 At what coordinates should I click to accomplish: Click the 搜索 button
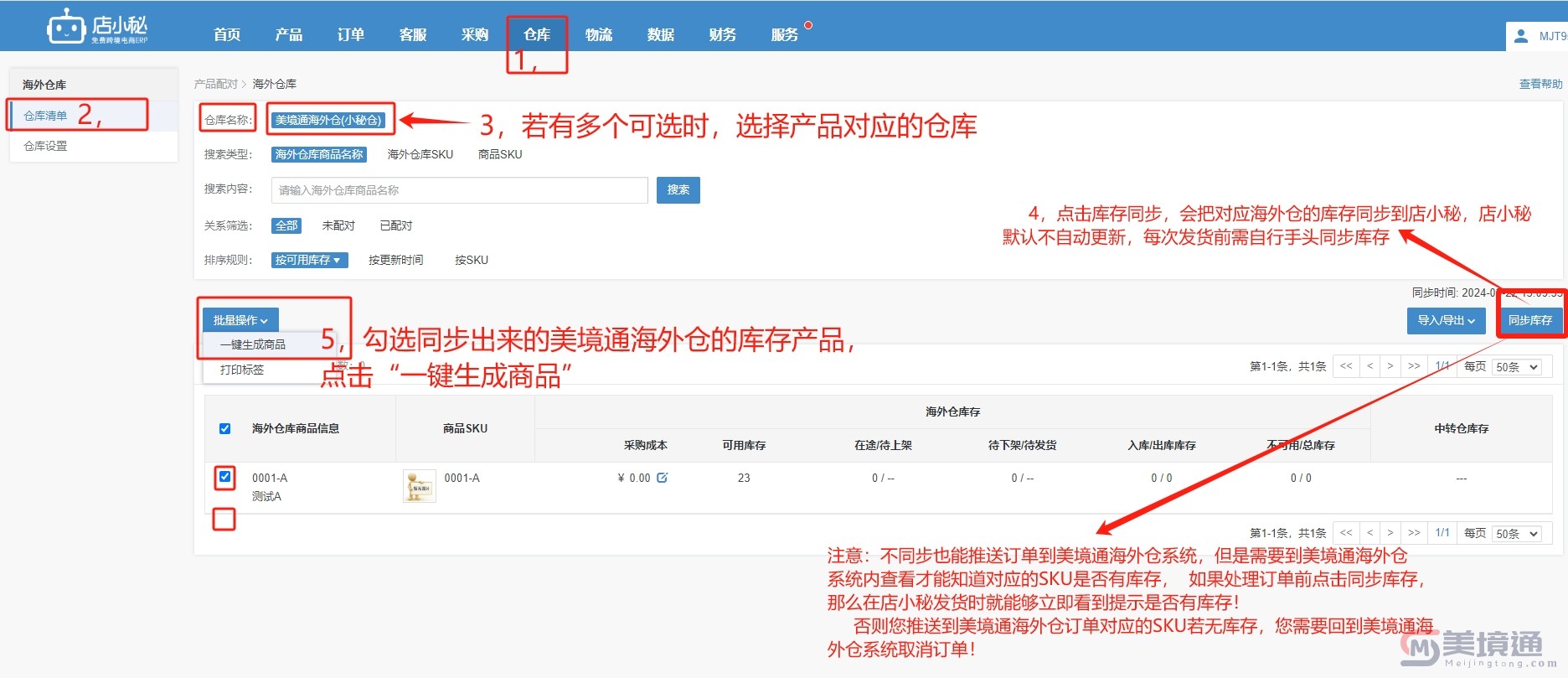[x=678, y=190]
